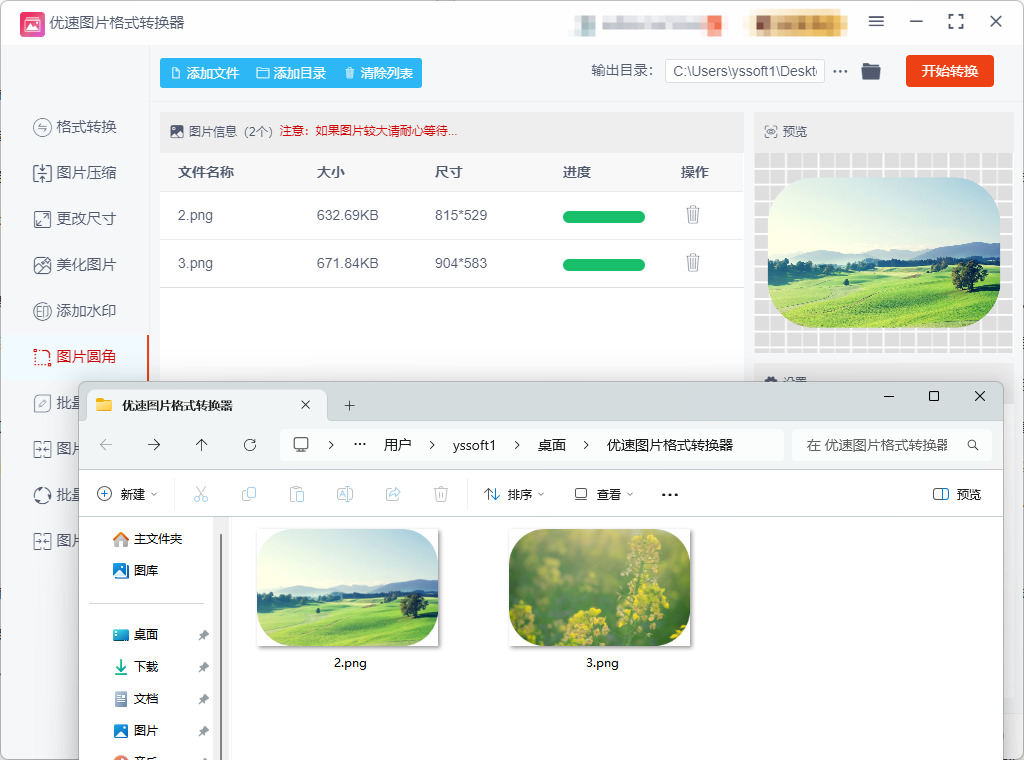Screen dimensions: 1024x760
Task: Refresh the Explorer folder view
Action: 249,445
